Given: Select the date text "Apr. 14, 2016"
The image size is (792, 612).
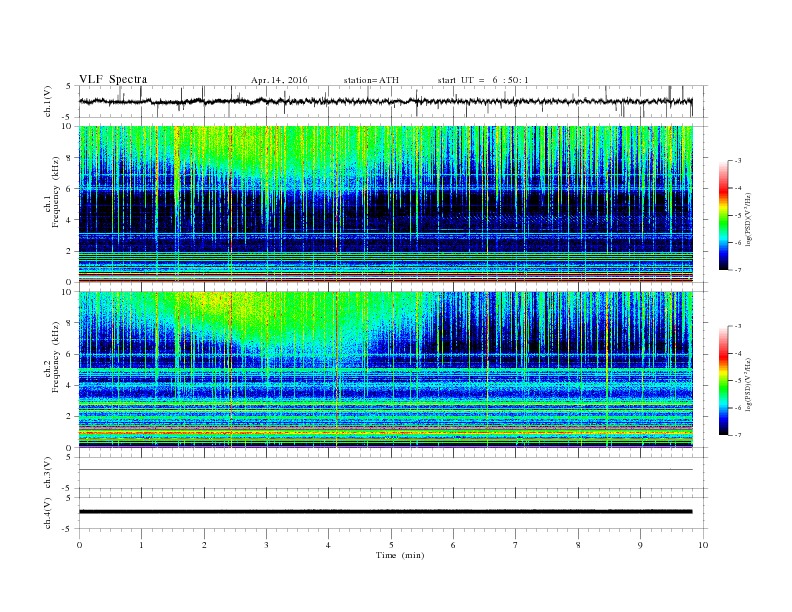Looking at the screenshot, I should tap(279, 80).
